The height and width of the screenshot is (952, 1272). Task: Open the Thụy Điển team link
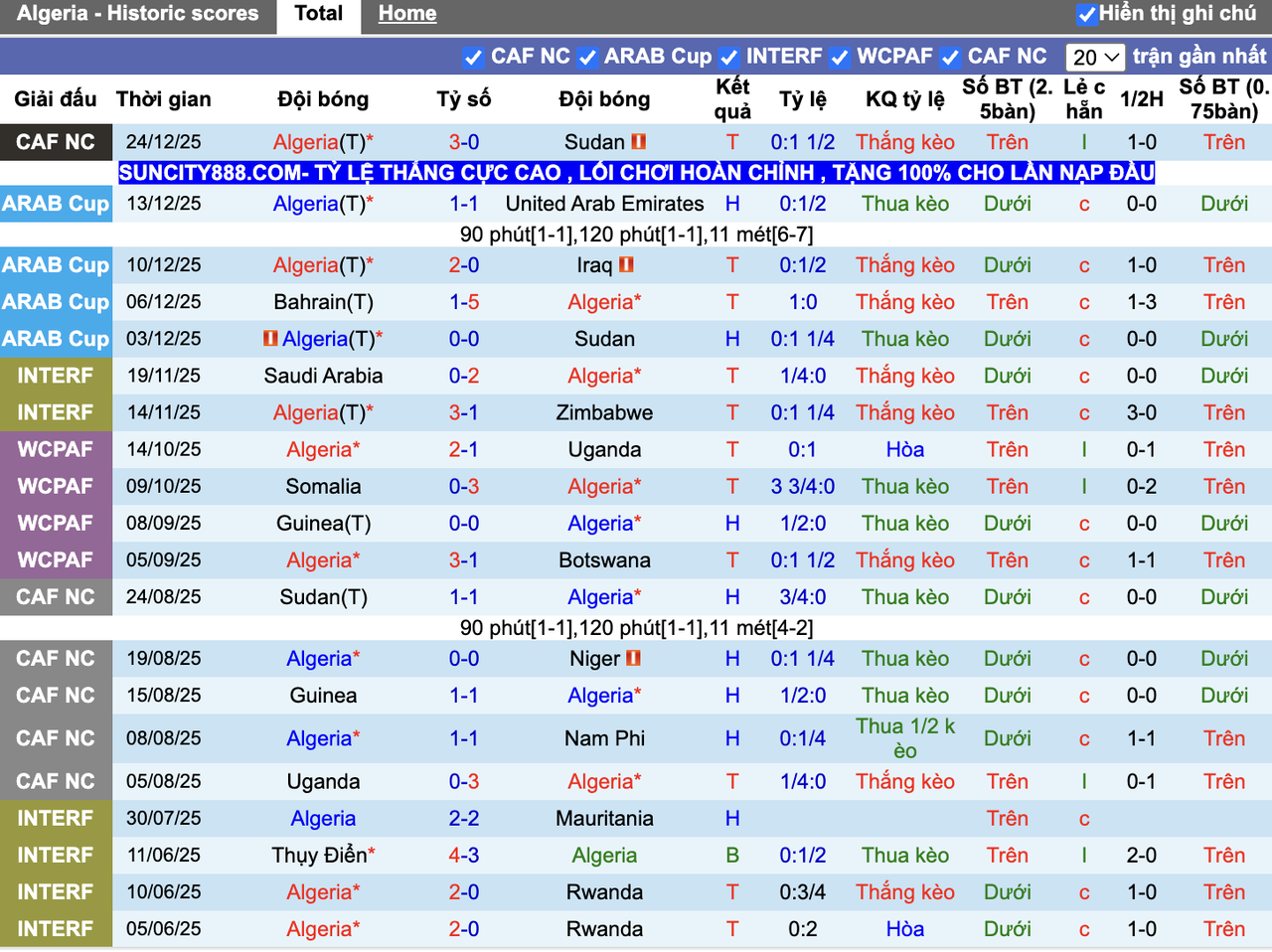(319, 856)
